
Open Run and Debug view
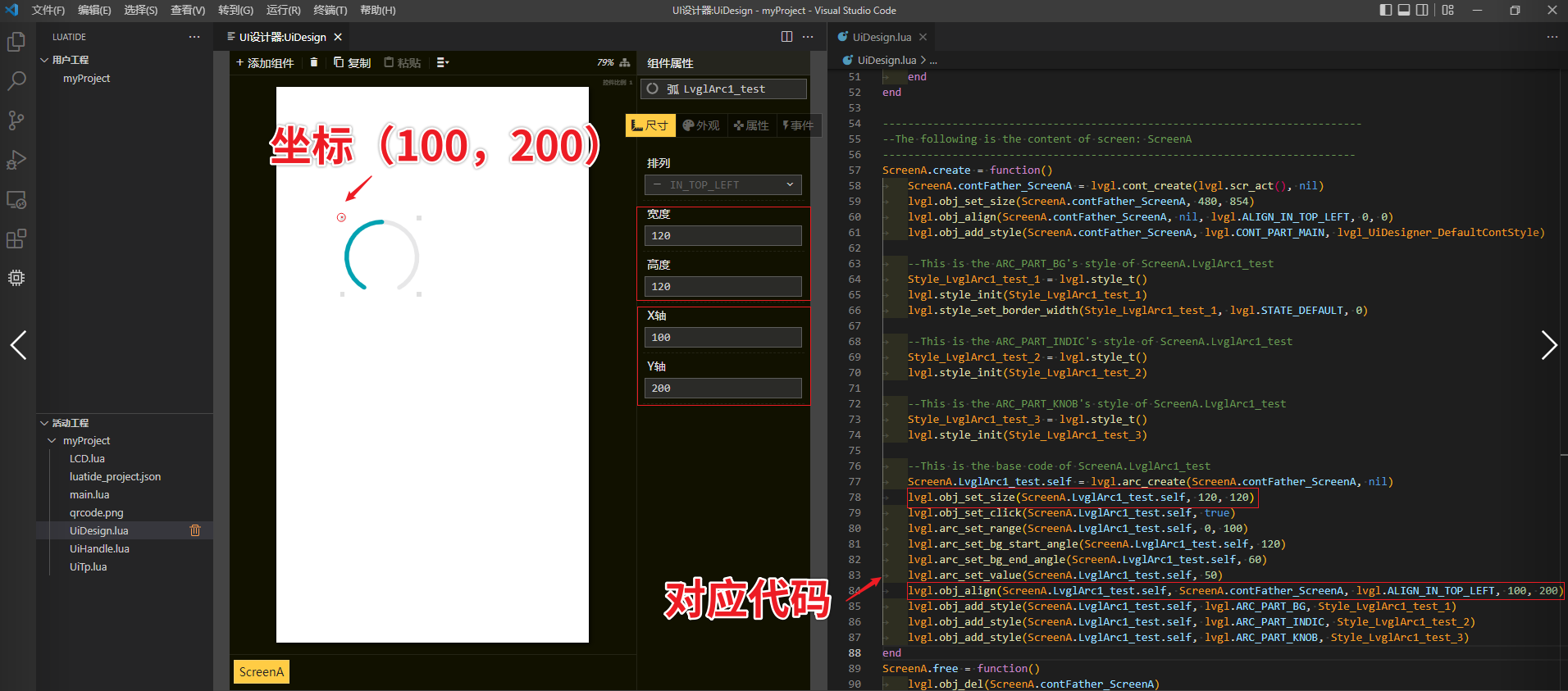point(16,160)
